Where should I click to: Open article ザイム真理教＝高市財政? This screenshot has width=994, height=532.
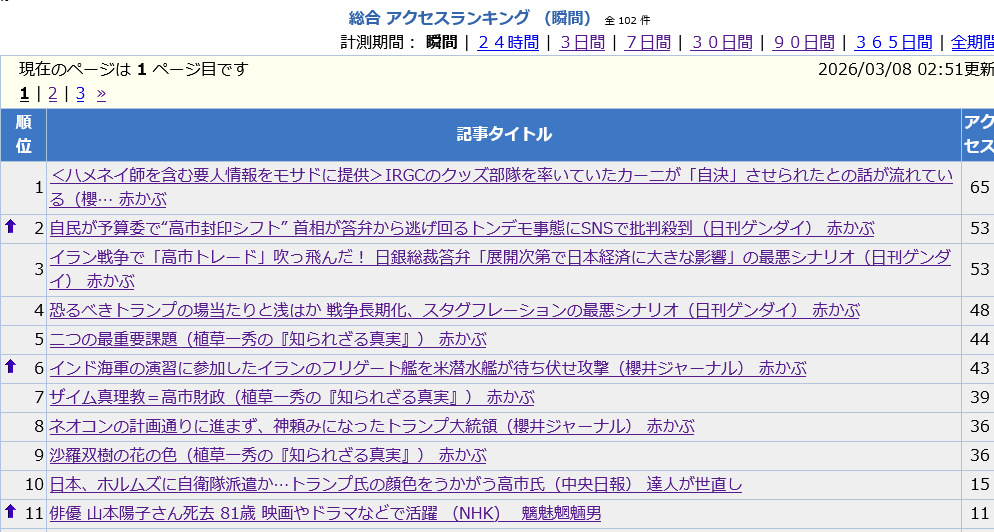click(x=292, y=398)
